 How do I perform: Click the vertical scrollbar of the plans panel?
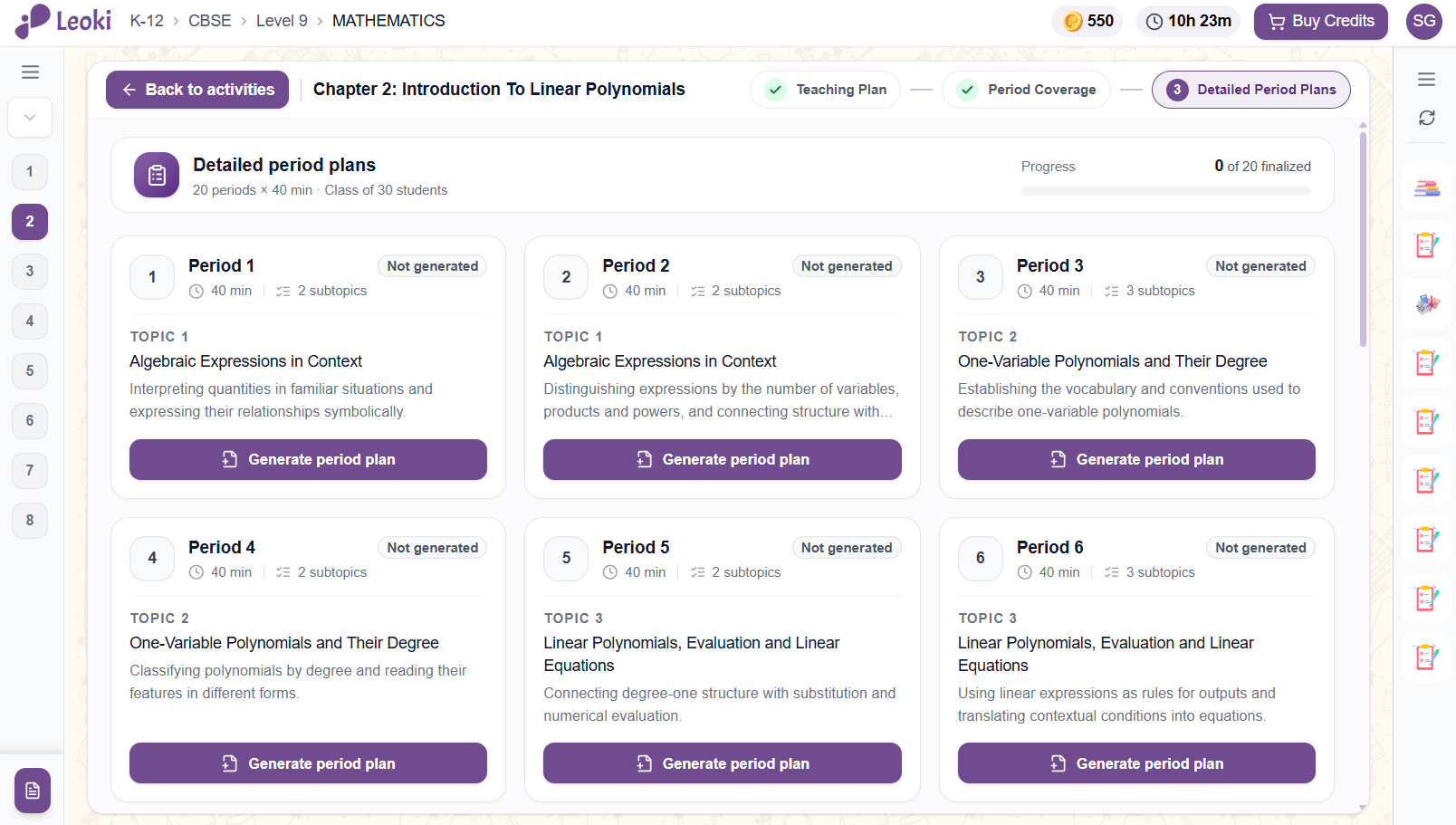(1363, 239)
